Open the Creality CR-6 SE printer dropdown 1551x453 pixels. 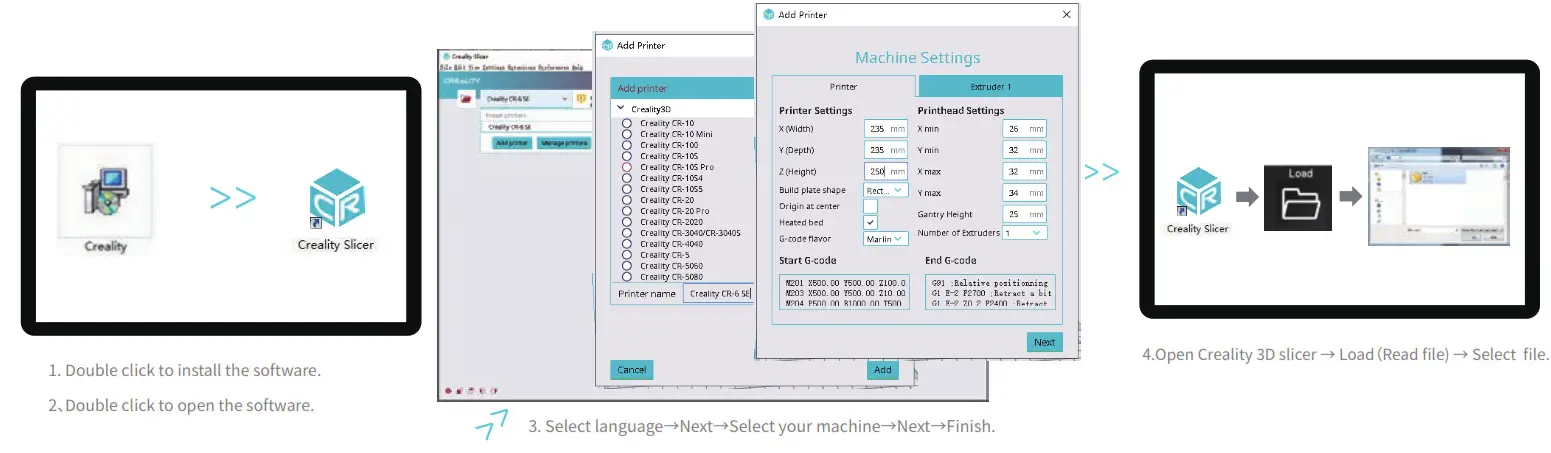click(526, 99)
